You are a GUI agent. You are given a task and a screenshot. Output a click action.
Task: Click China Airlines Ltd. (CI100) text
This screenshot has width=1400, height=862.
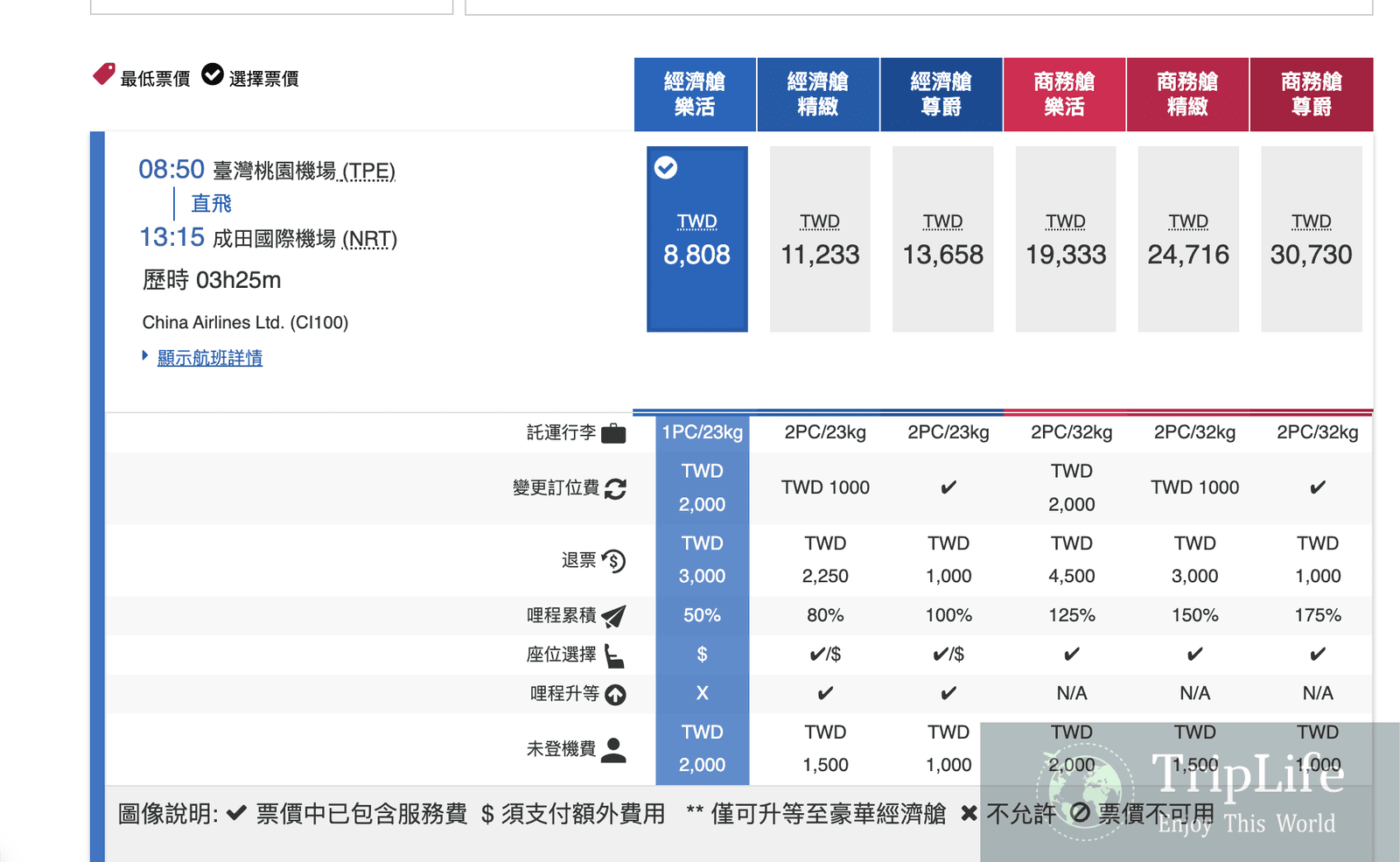(245, 322)
